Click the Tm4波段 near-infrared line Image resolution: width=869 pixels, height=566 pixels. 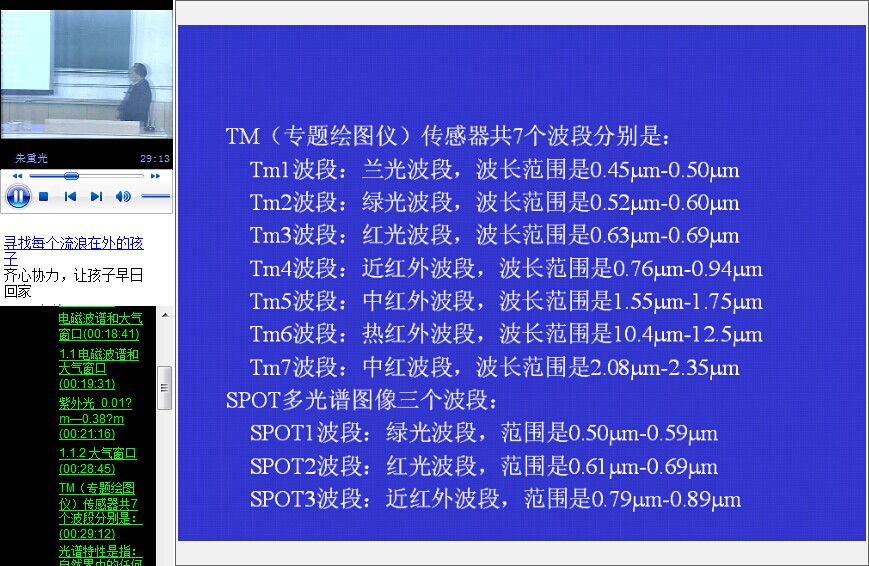[x=506, y=269]
